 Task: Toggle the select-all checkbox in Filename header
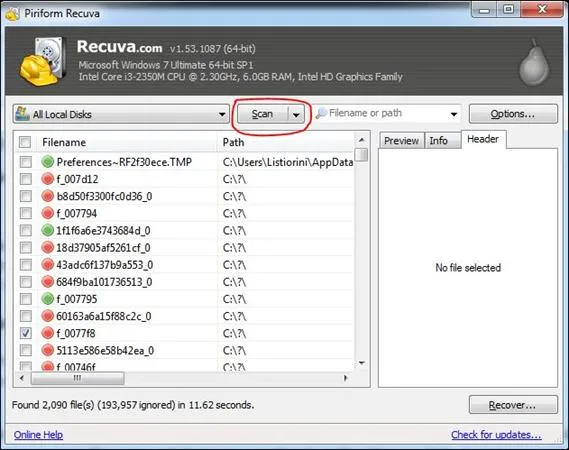(25, 142)
